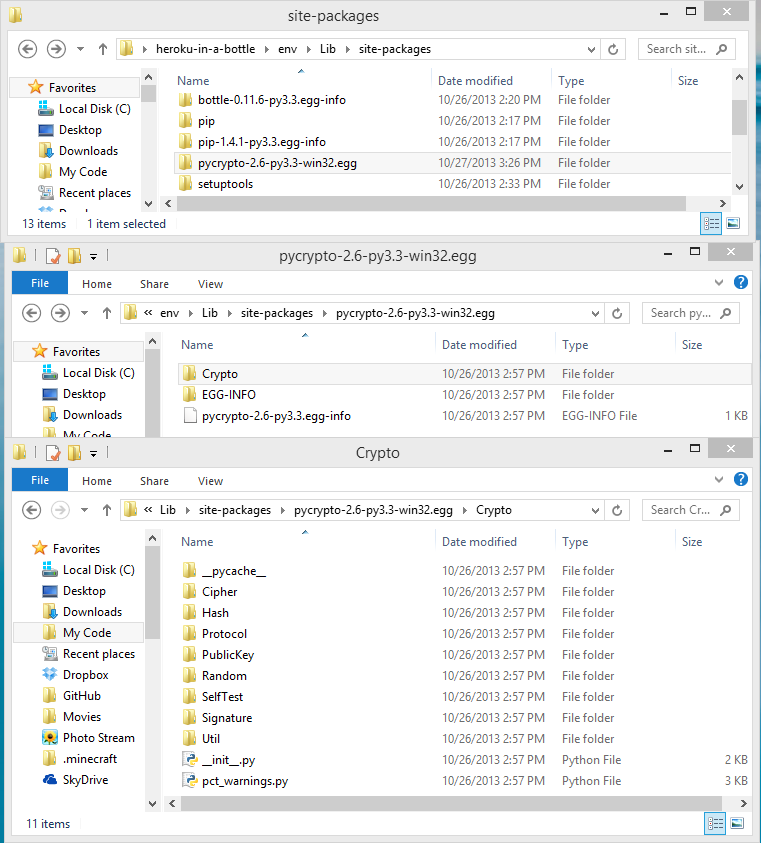Expand the ribbon in pycrypto egg window
761x843 pixels.
[719, 283]
